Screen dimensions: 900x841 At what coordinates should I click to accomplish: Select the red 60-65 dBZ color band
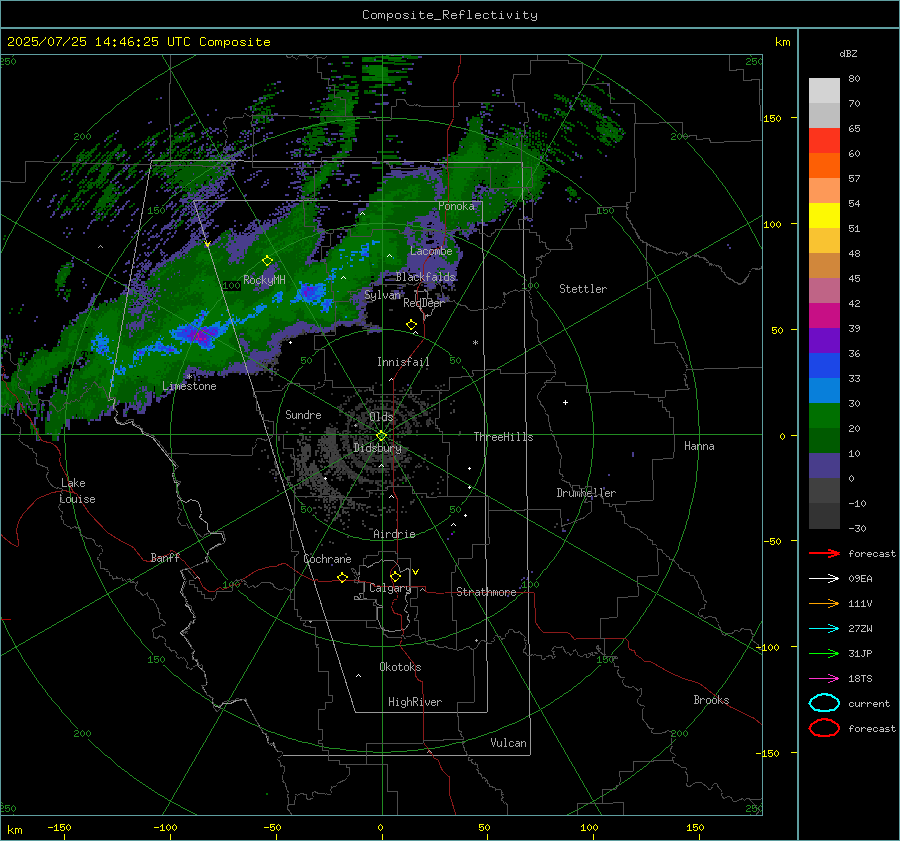(824, 140)
